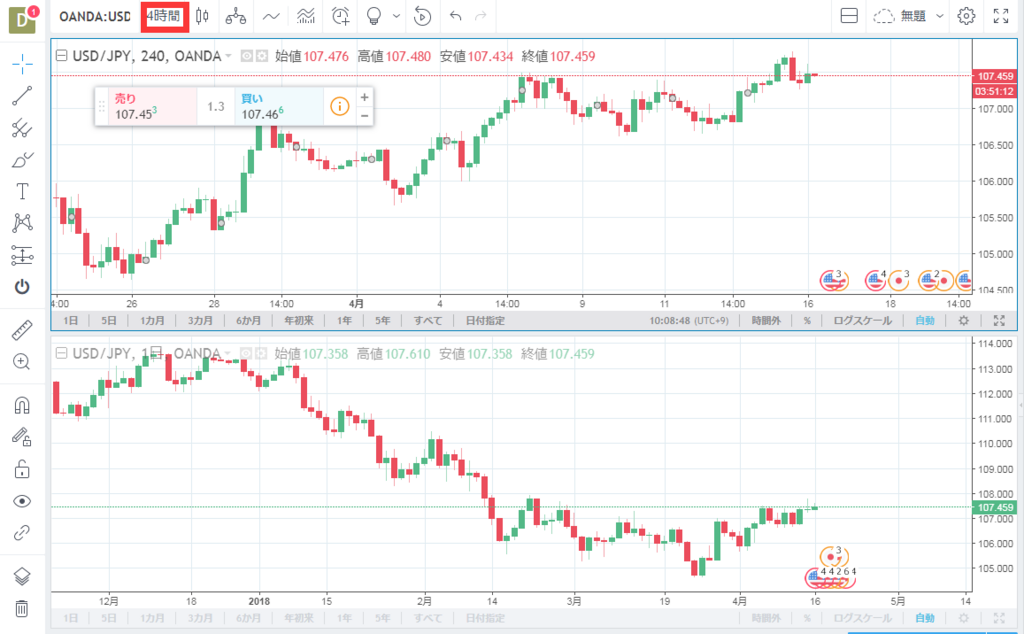Open the prediction and measurement tools
The height and width of the screenshot is (634, 1024).
coord(22,255)
